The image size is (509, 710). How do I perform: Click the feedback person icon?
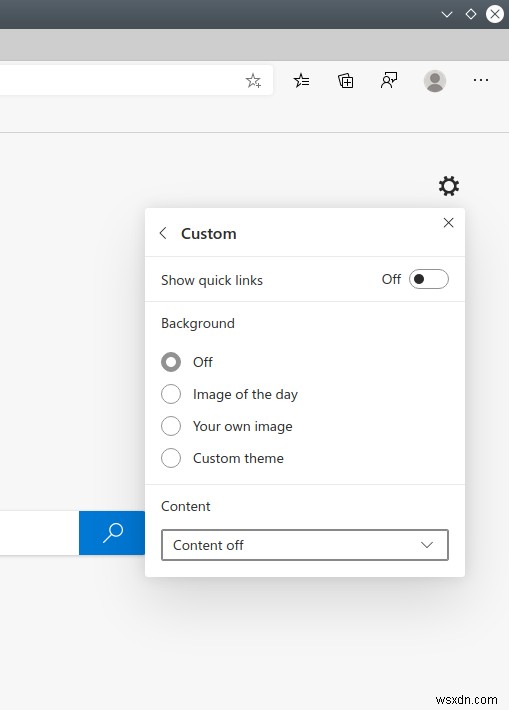(389, 80)
